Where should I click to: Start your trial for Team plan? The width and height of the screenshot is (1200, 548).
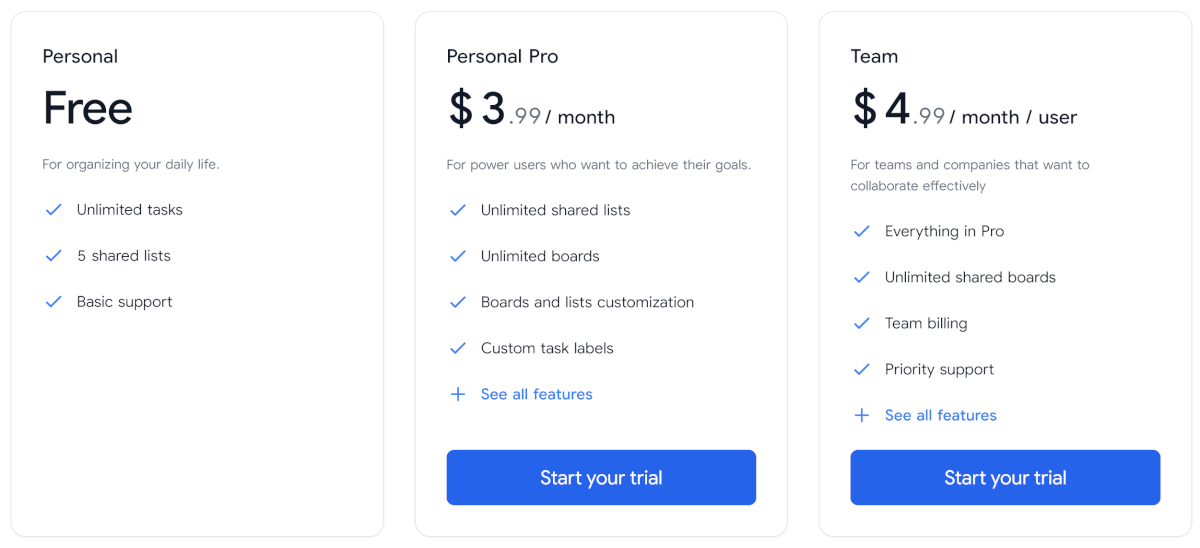(1005, 478)
